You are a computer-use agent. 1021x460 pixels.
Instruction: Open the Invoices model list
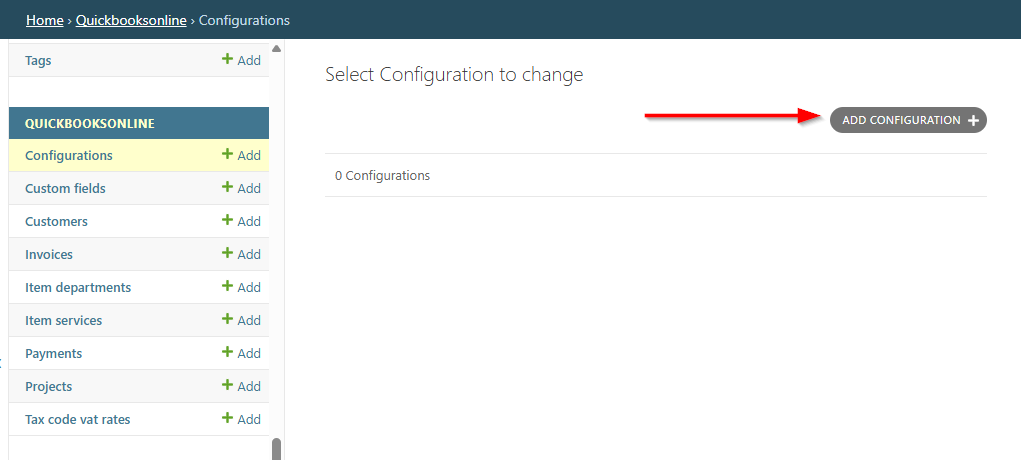pos(49,255)
